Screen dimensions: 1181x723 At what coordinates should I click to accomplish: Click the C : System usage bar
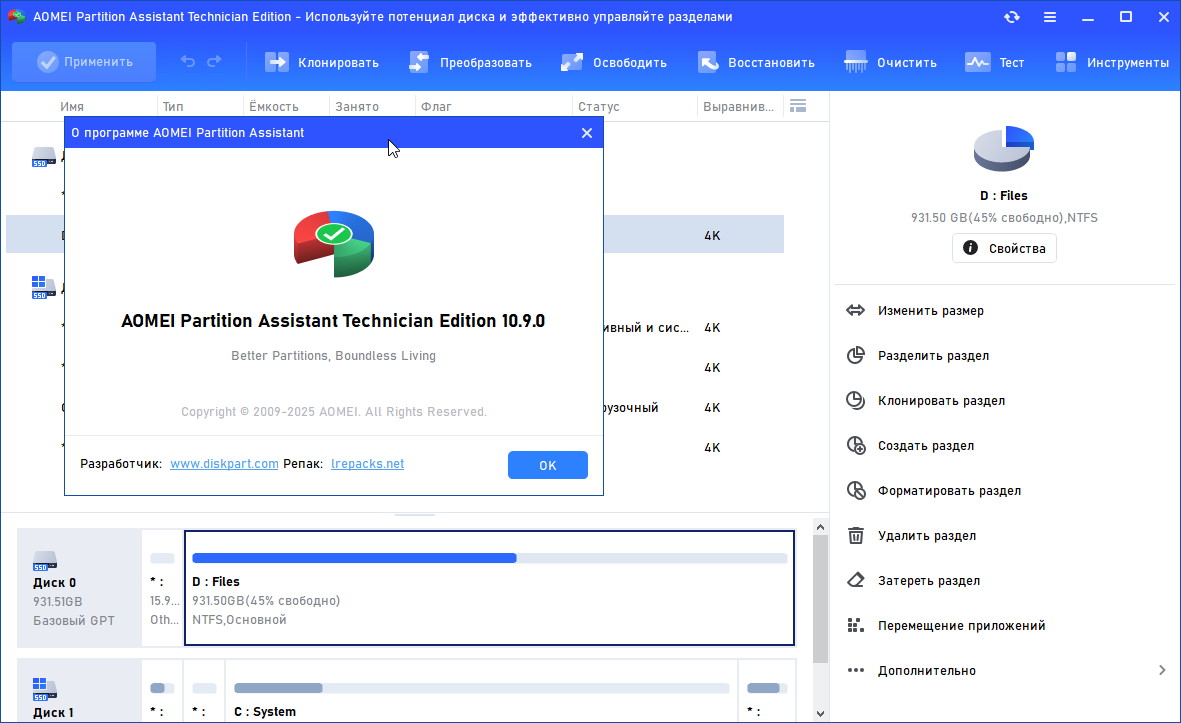pos(481,688)
